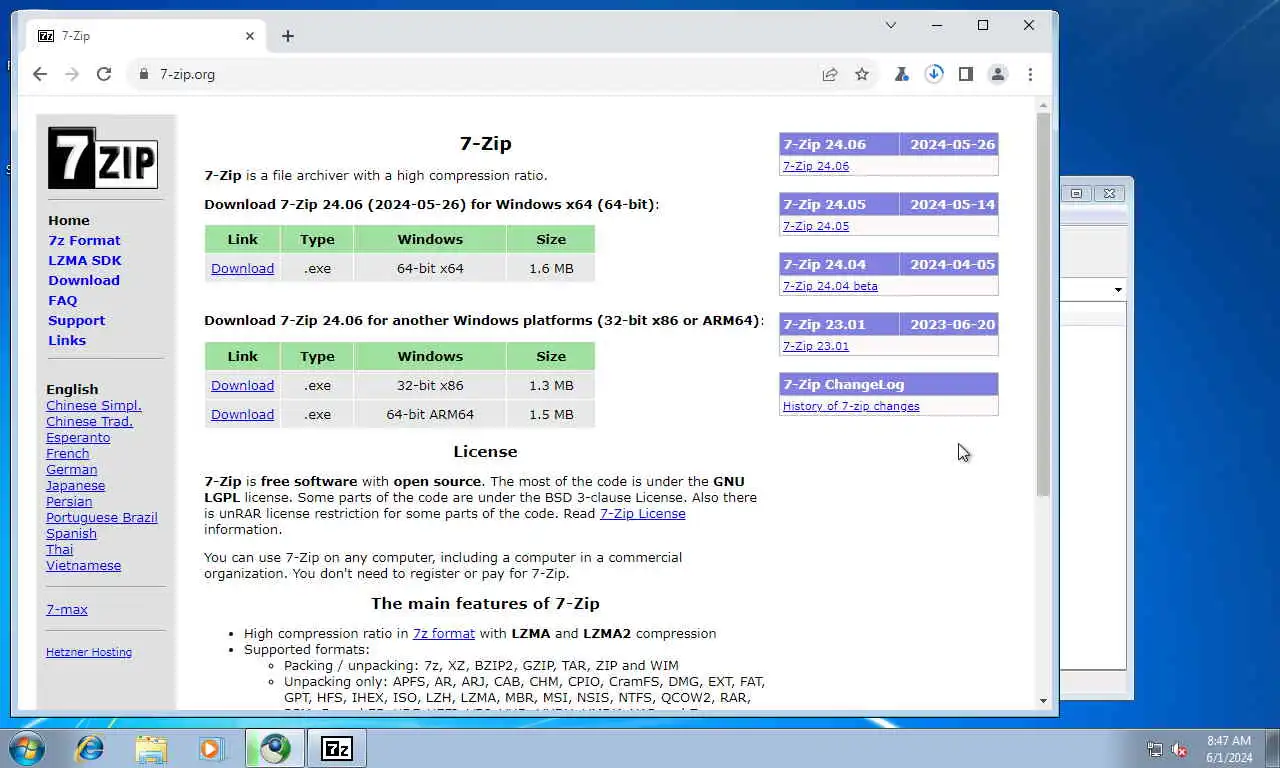View site info padlock icon
The image size is (1280, 768).
[x=144, y=74]
